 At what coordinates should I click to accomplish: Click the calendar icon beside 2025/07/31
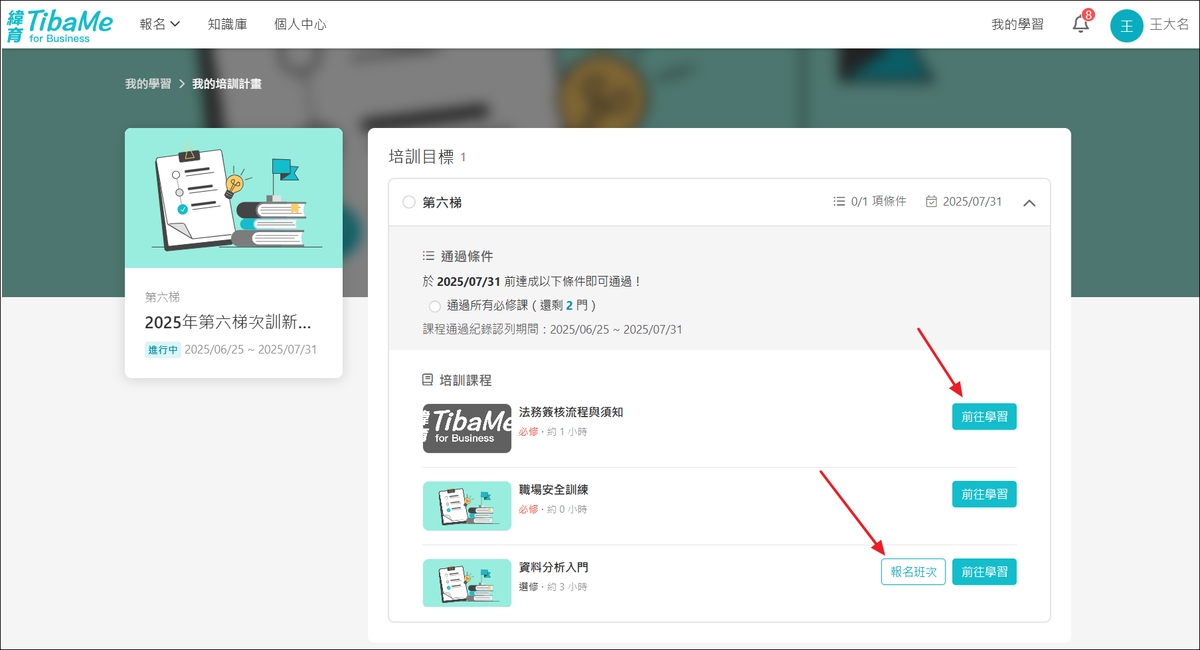(932, 202)
